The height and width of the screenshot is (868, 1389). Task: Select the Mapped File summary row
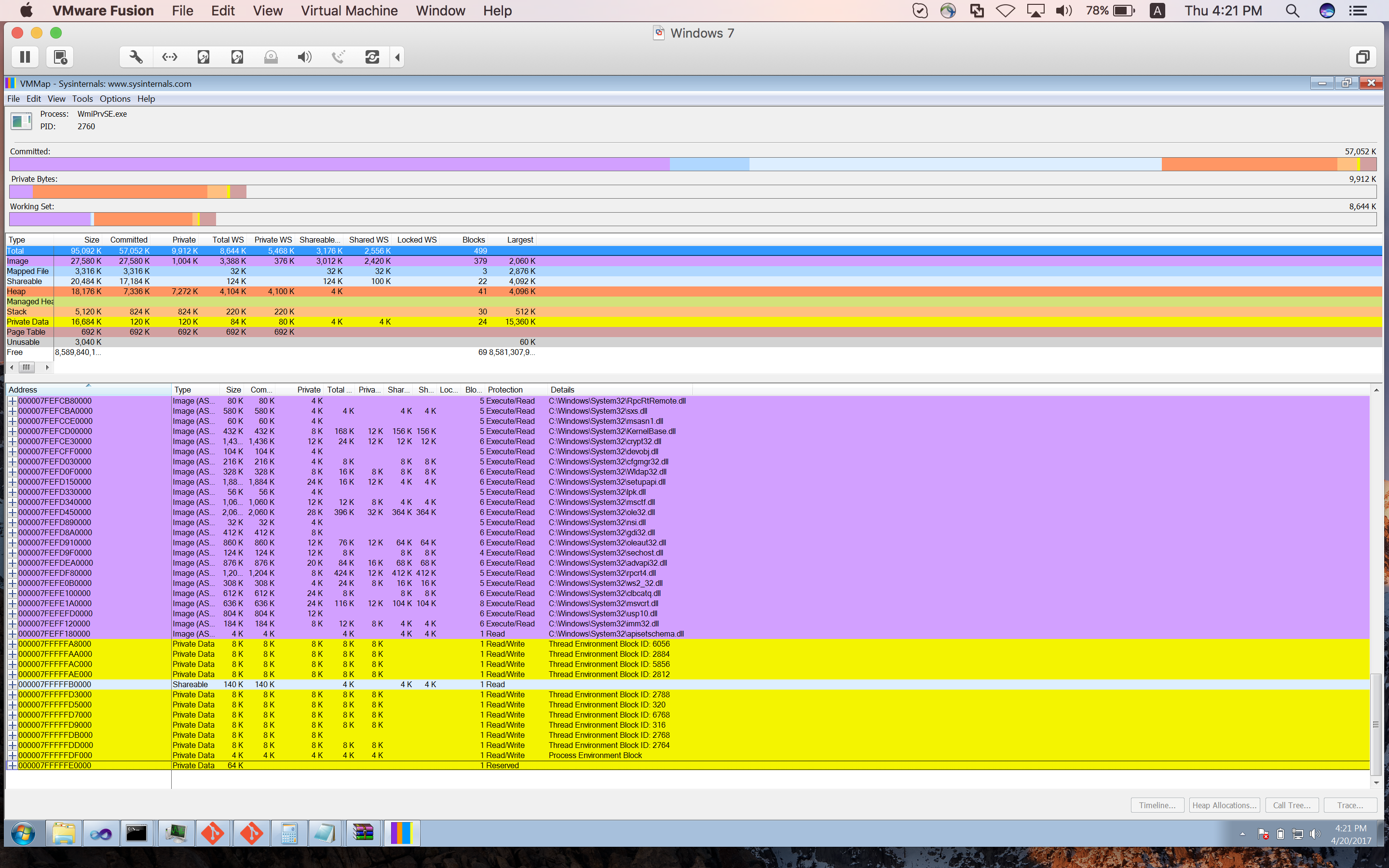(694, 271)
